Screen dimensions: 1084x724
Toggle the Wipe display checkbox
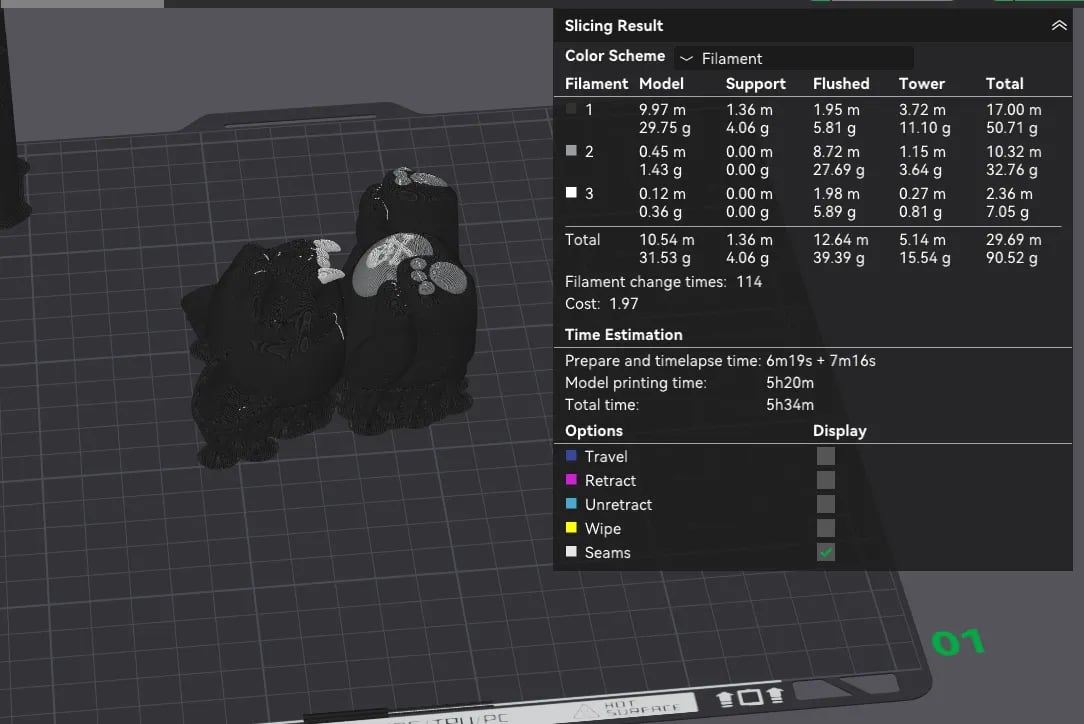[825, 528]
